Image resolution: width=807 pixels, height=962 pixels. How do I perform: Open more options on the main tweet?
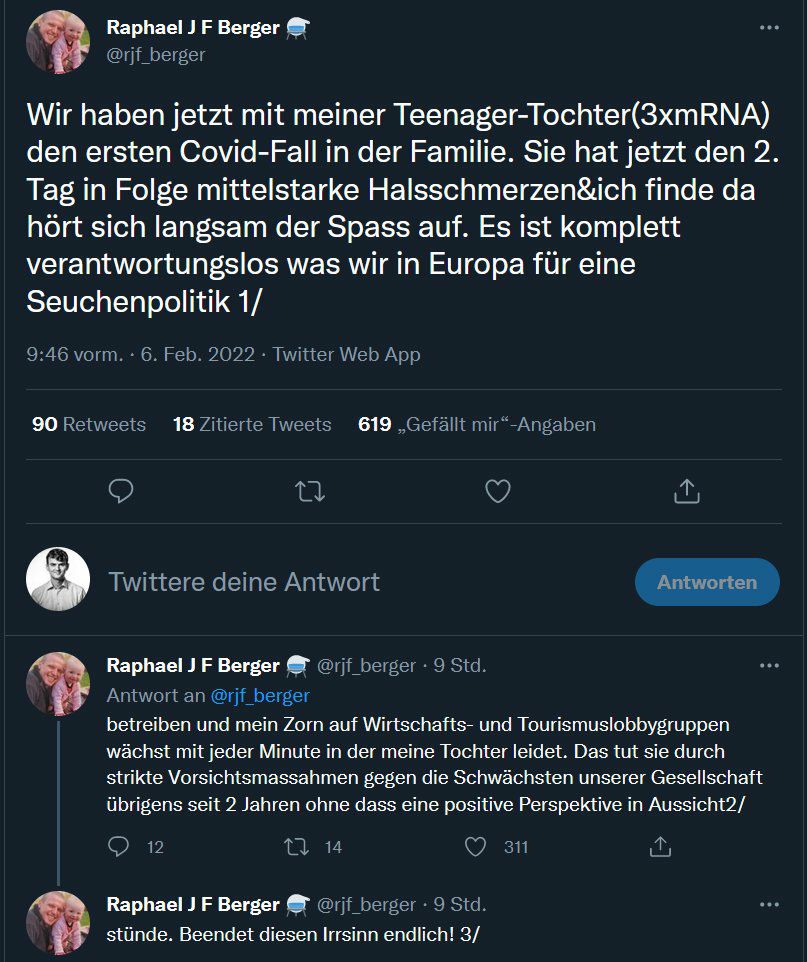pyautogui.click(x=768, y=28)
